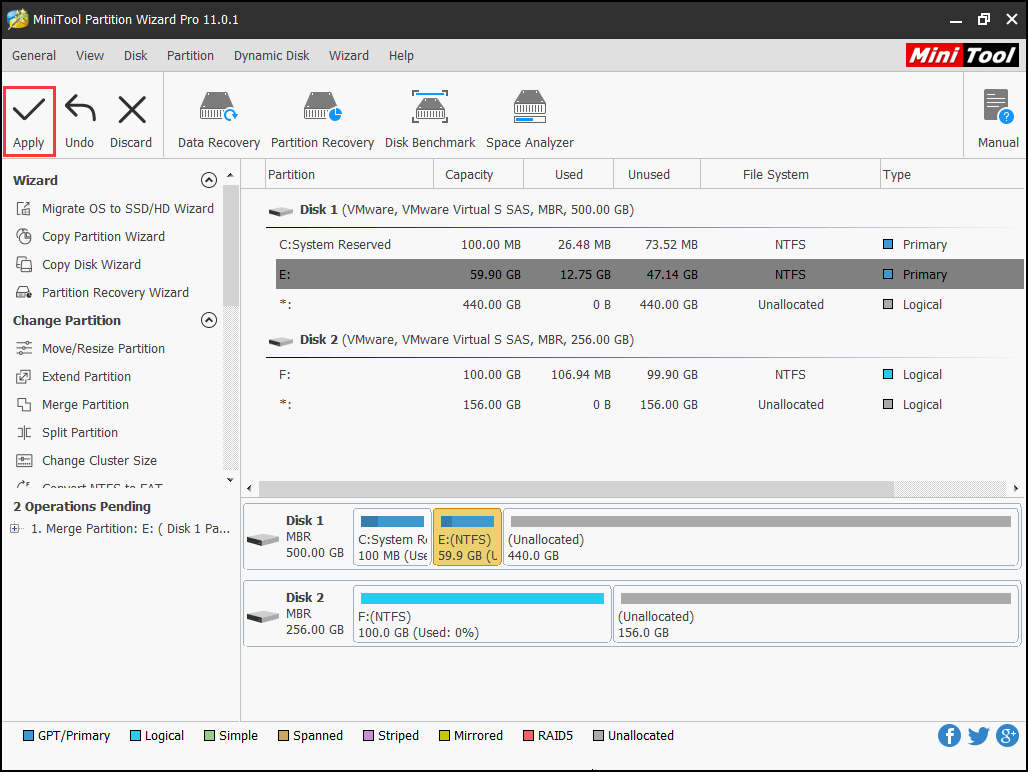
Task: Choose Extend Partition action
Action: tap(73, 377)
